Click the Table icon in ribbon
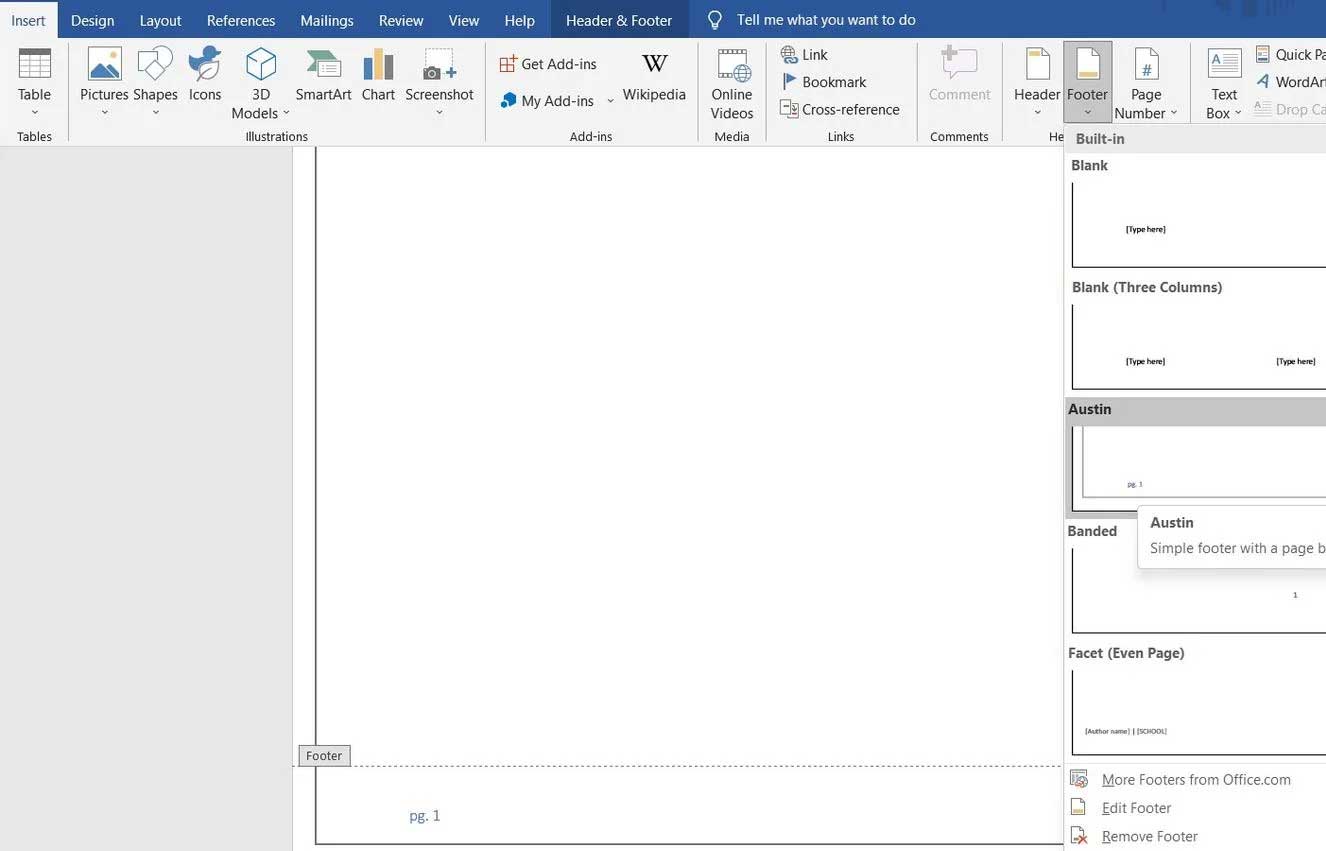 click(x=34, y=66)
